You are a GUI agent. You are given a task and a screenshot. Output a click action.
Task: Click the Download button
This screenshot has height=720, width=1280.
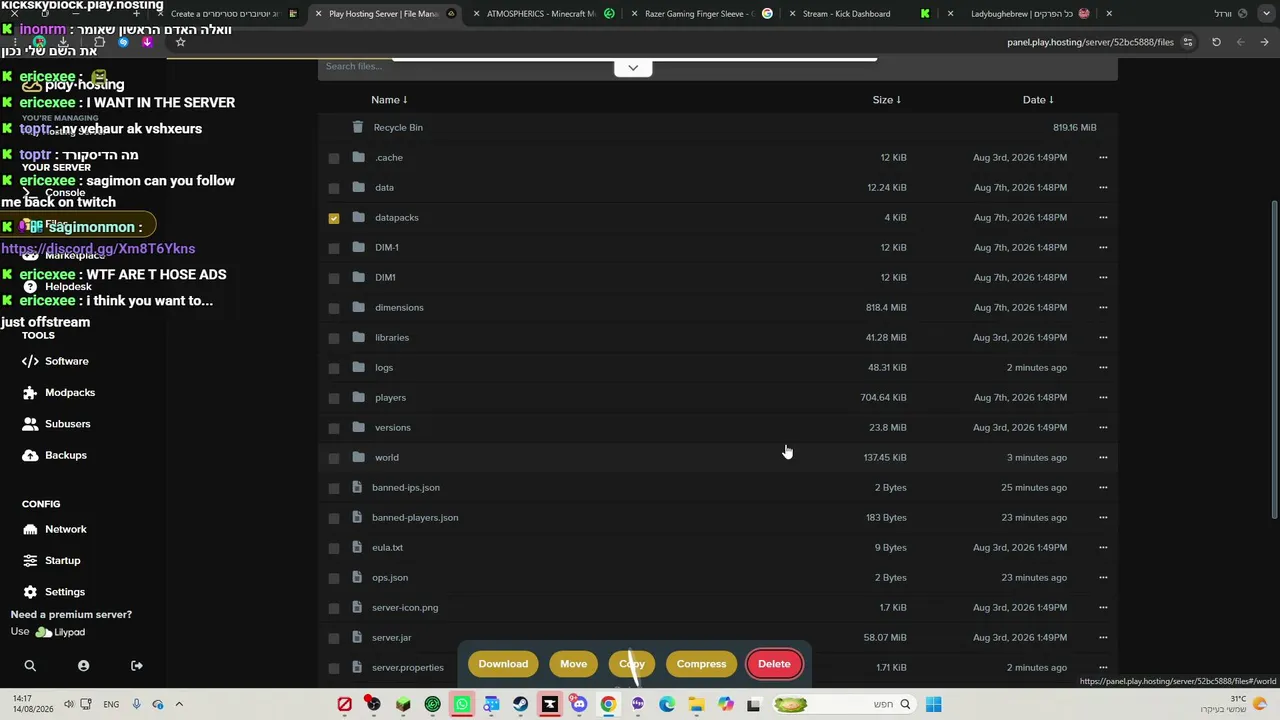[503, 664]
